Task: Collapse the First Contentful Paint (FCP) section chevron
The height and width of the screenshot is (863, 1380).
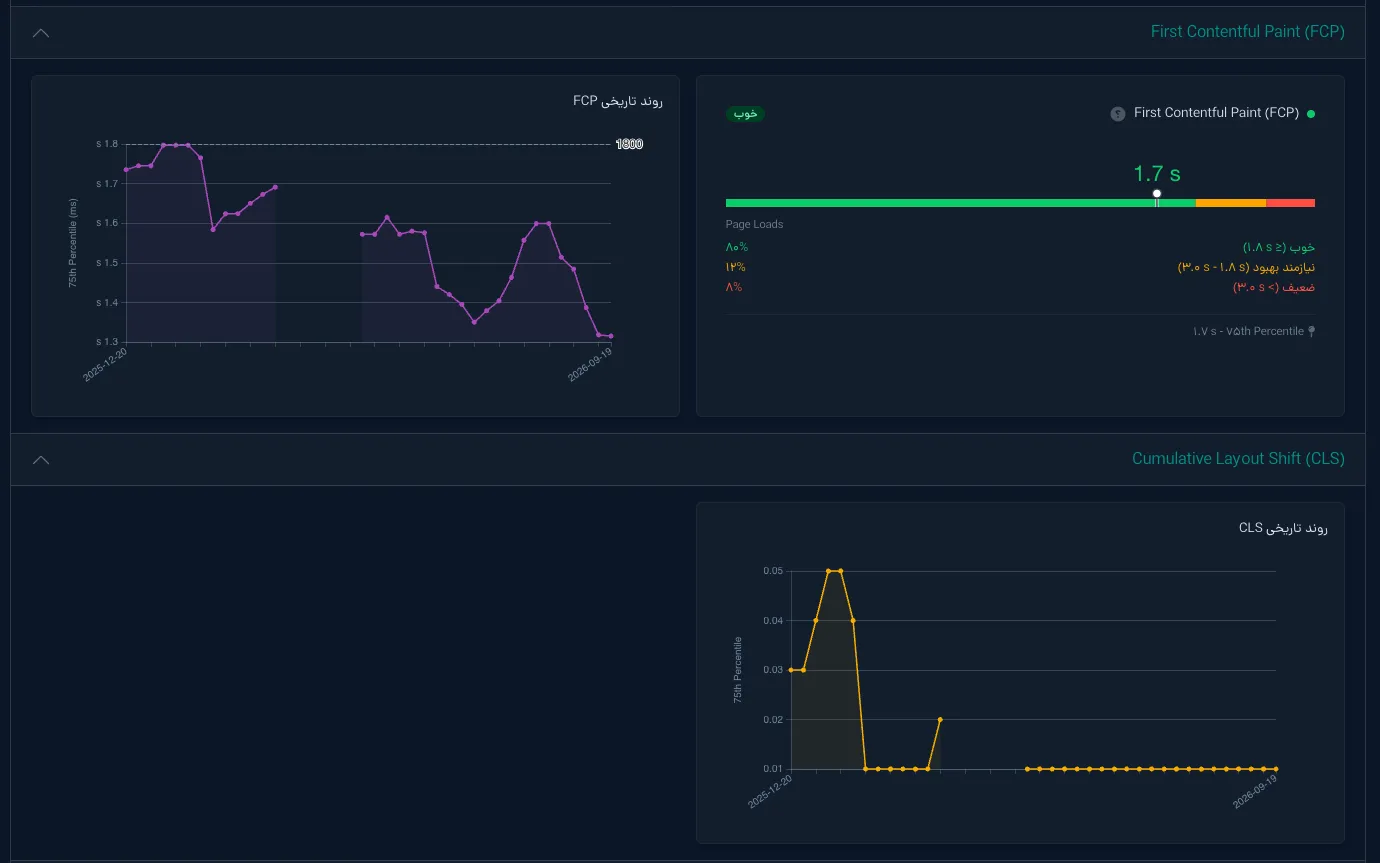Action: point(40,32)
